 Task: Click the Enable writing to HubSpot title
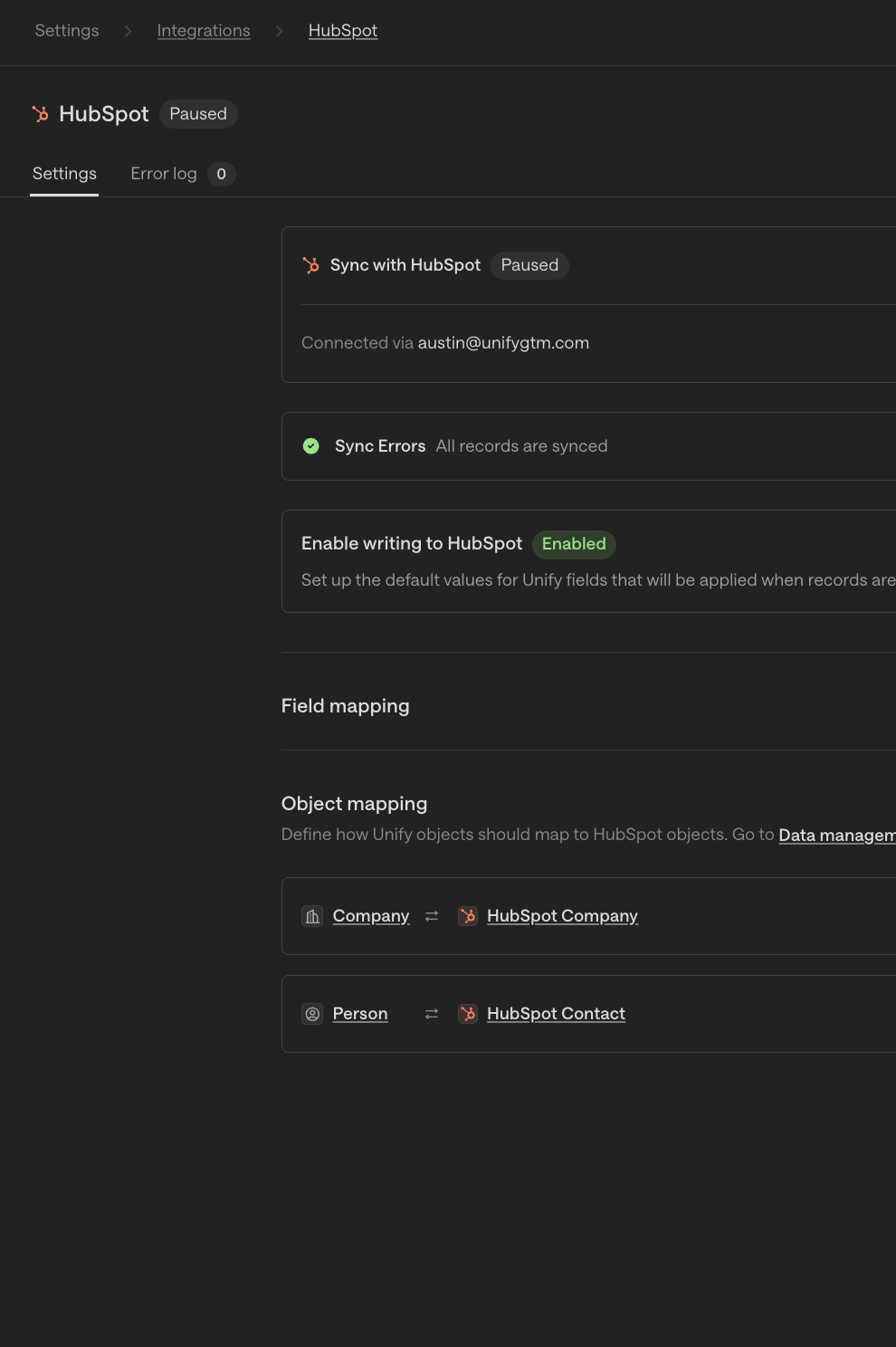pyautogui.click(x=412, y=543)
